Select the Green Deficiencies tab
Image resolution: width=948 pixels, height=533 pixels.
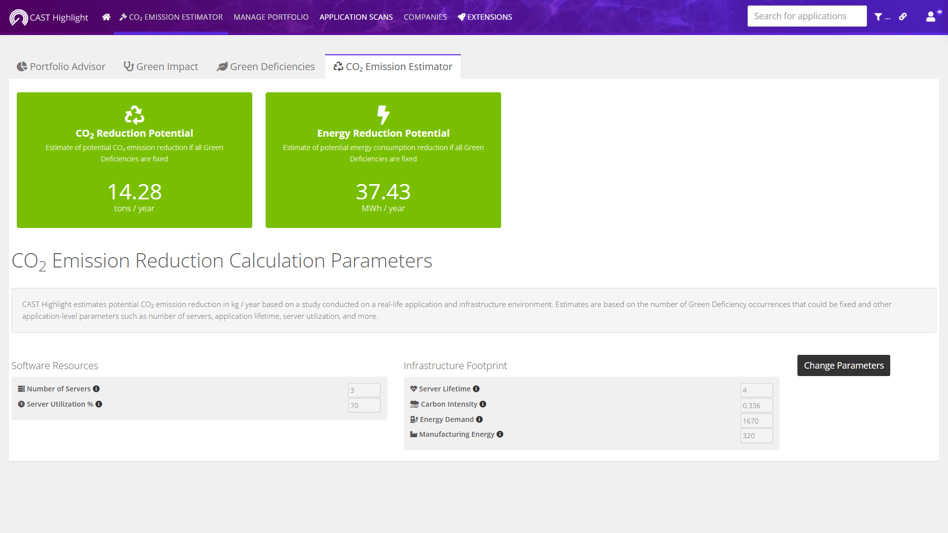pos(266,67)
